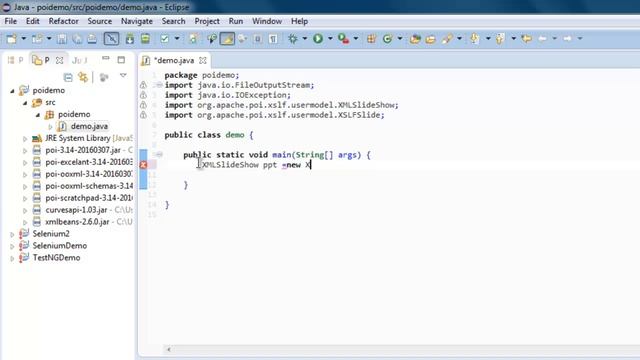This screenshot has width=640, height=360.
Task: Close the Package Explorer view tab
Action: click(x=60, y=60)
